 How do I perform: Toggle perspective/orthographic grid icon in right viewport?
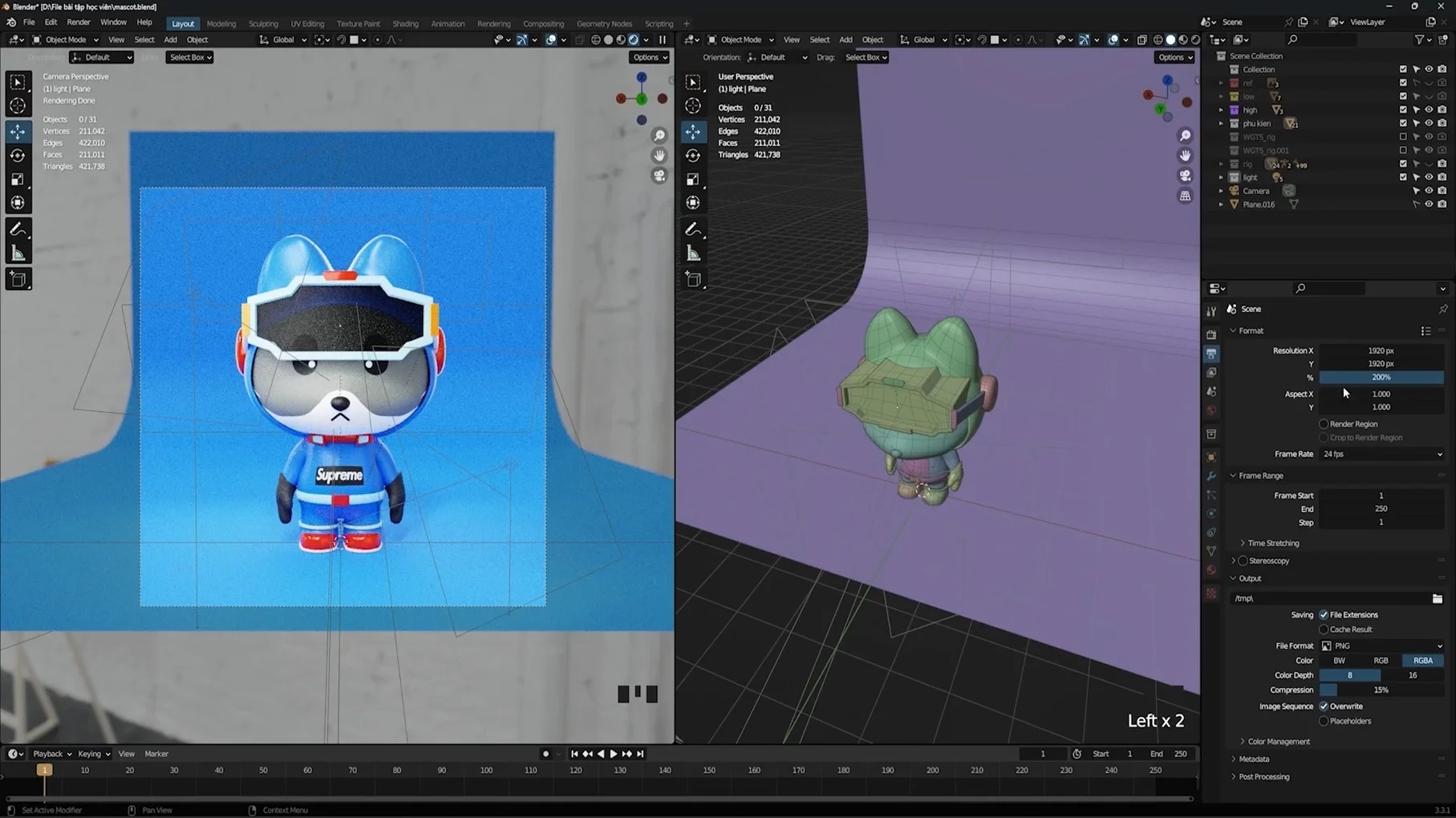pos(1185,196)
